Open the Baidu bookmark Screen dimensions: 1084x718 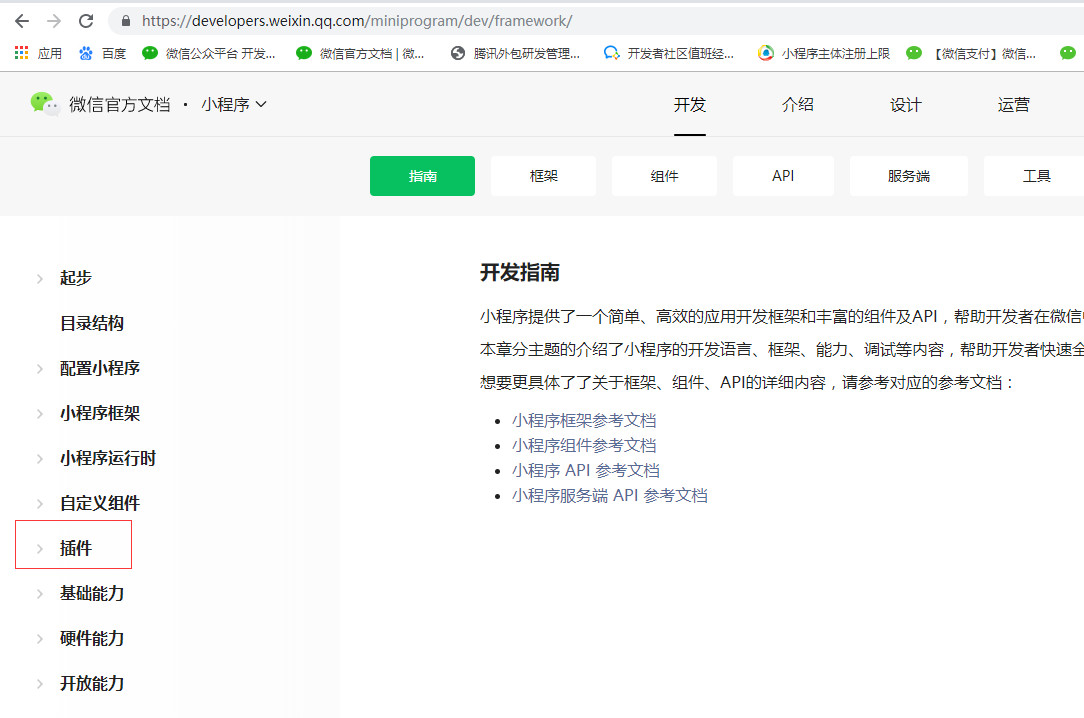102,53
